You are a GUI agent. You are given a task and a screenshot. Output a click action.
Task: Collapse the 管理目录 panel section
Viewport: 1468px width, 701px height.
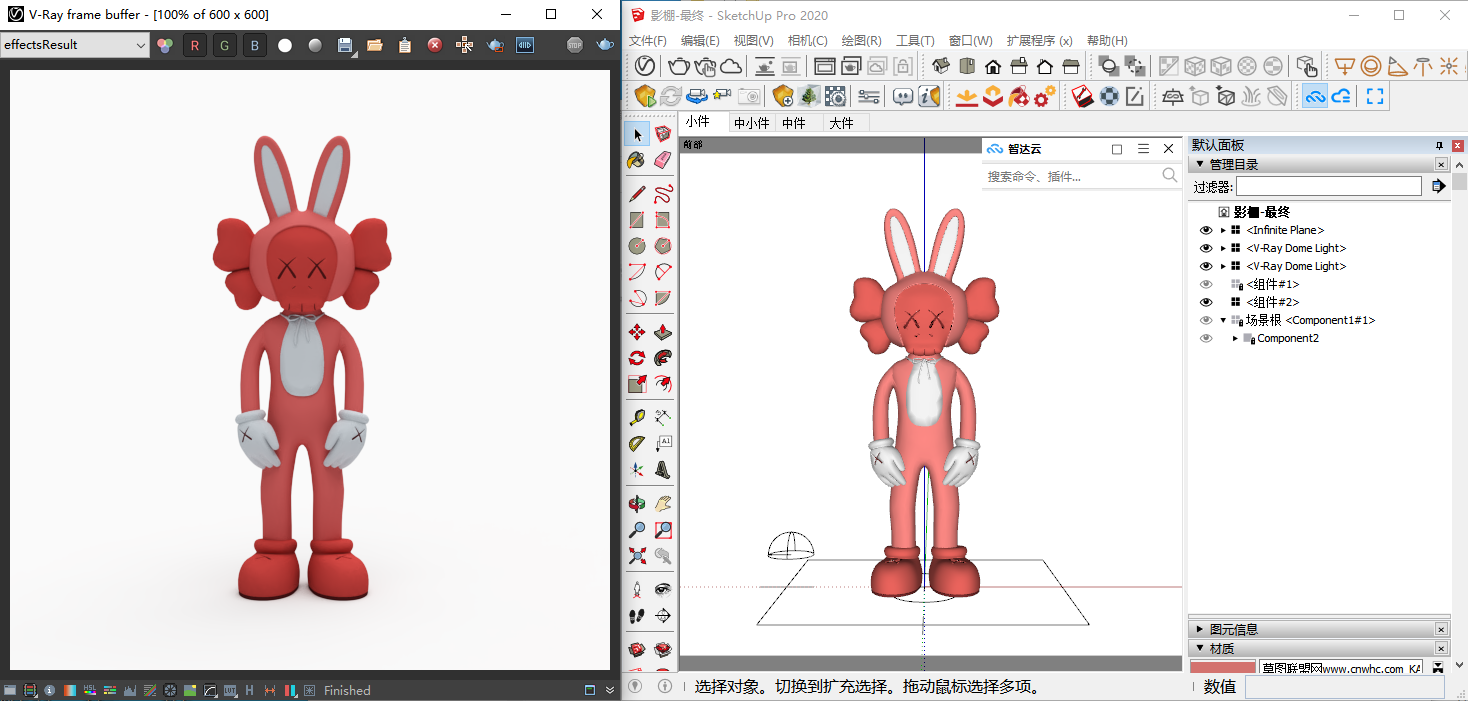tap(1200, 164)
